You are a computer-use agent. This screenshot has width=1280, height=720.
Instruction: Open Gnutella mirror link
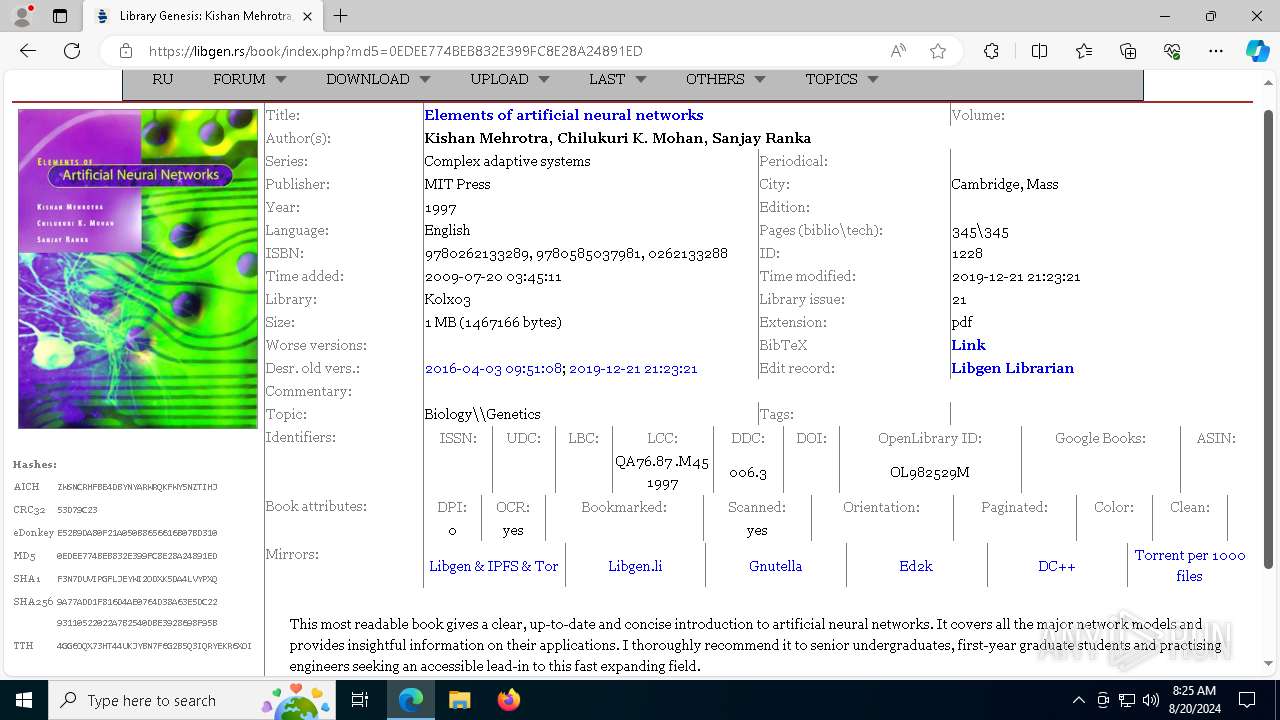coord(775,566)
